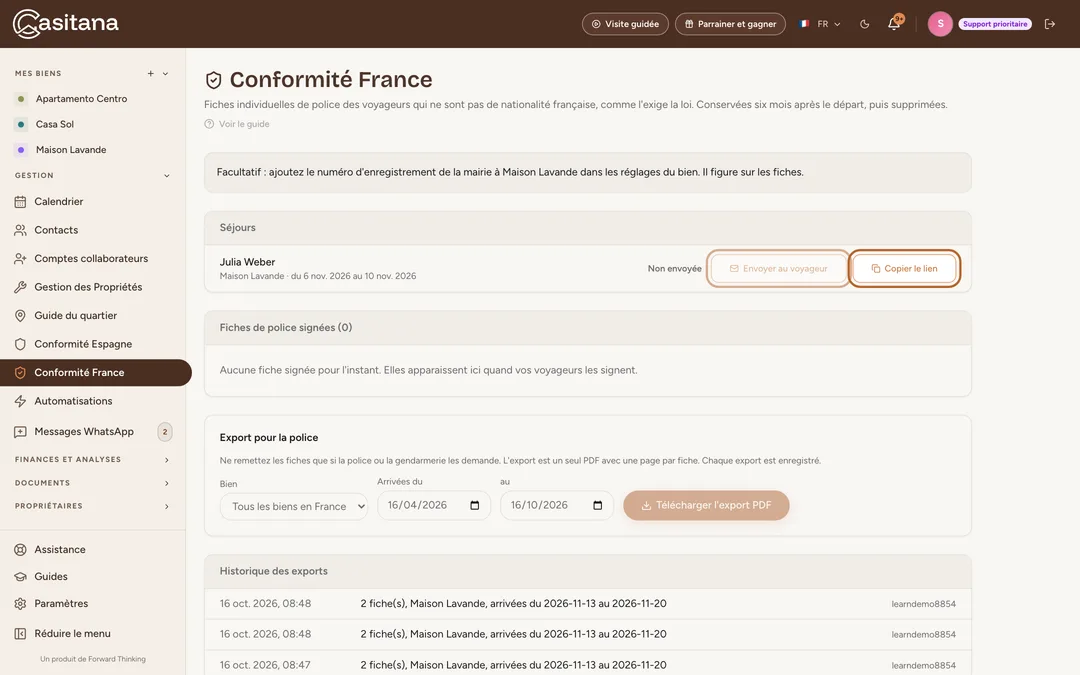Open Comptes collaborateurs

[x=93, y=258]
